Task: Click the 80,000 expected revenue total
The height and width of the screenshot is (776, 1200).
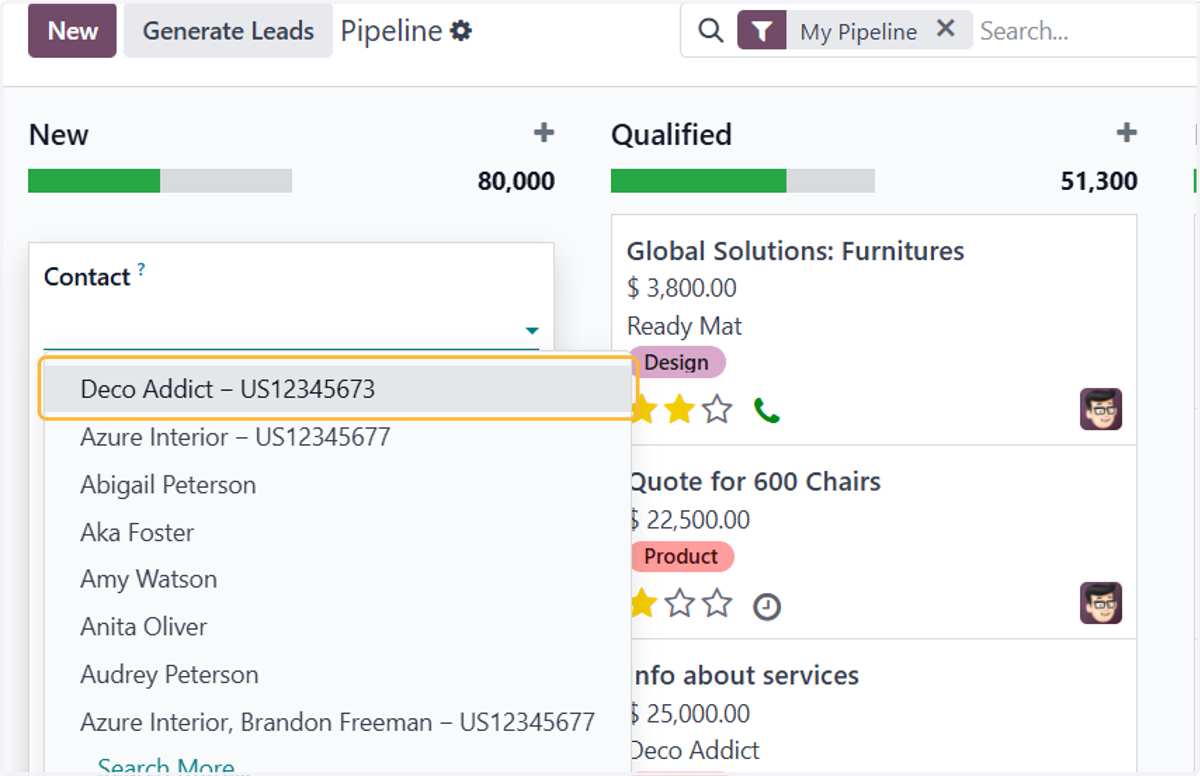Action: (x=516, y=181)
